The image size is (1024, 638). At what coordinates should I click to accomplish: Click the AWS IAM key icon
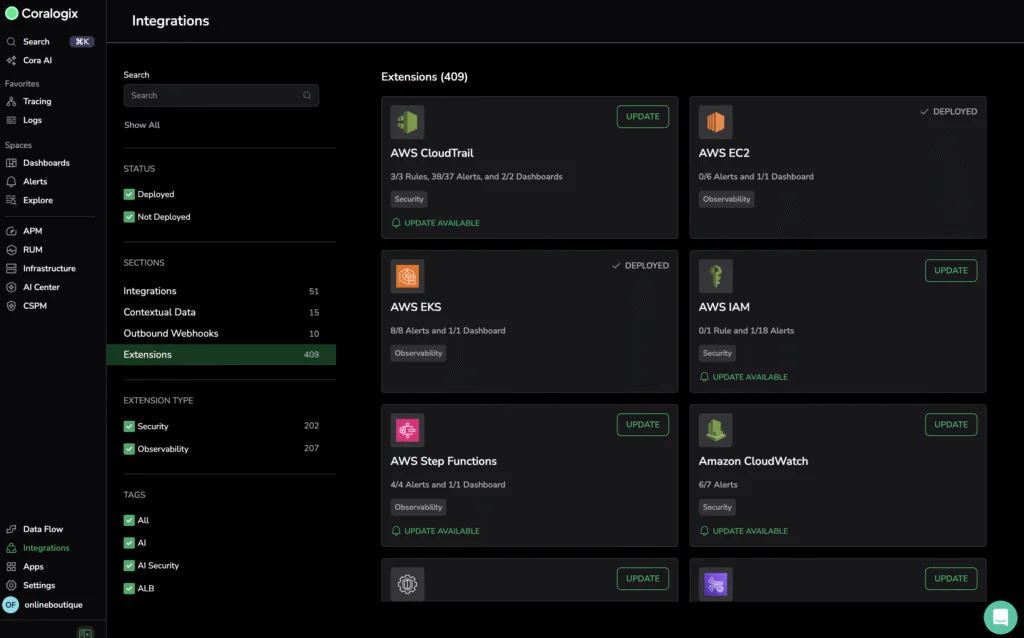(x=715, y=276)
